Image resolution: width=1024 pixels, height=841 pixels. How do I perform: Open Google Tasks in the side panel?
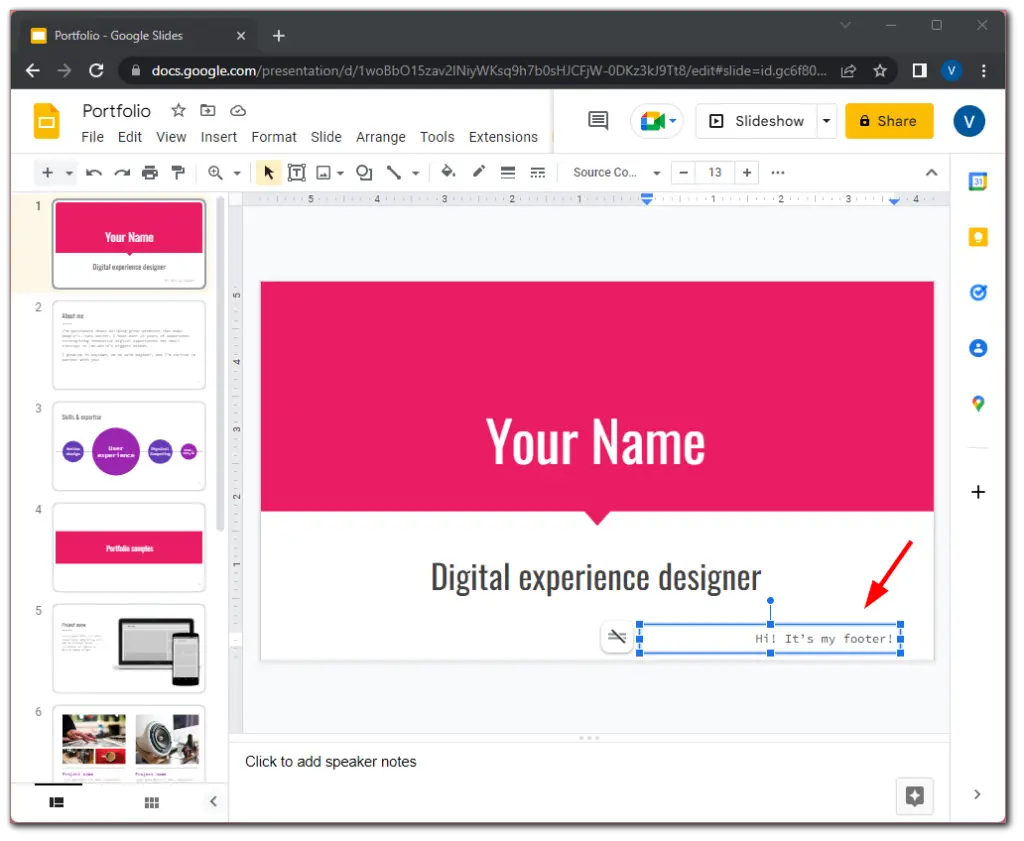[x=977, y=292]
